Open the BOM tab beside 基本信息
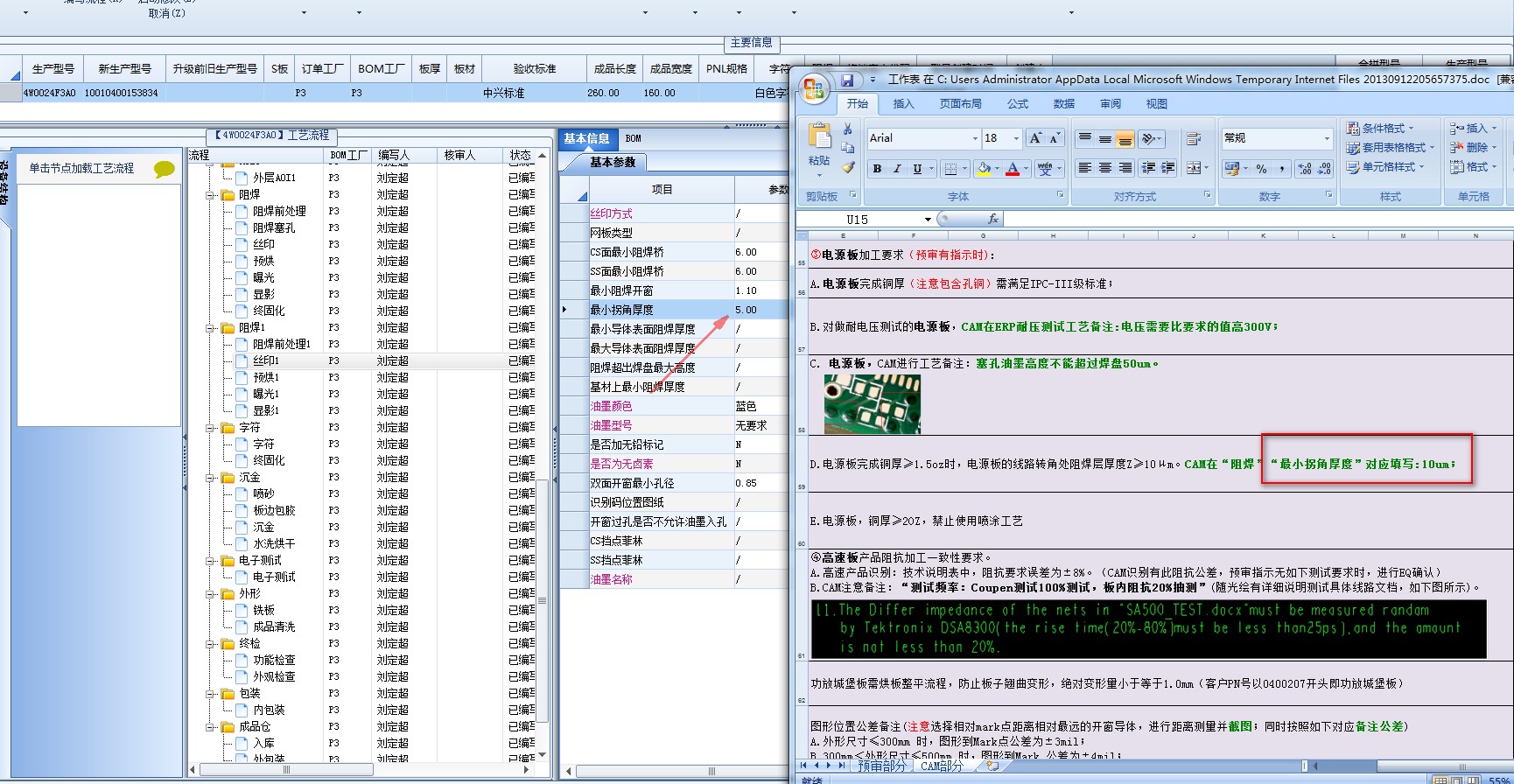This screenshot has height=784, width=1514. pyautogui.click(x=634, y=138)
